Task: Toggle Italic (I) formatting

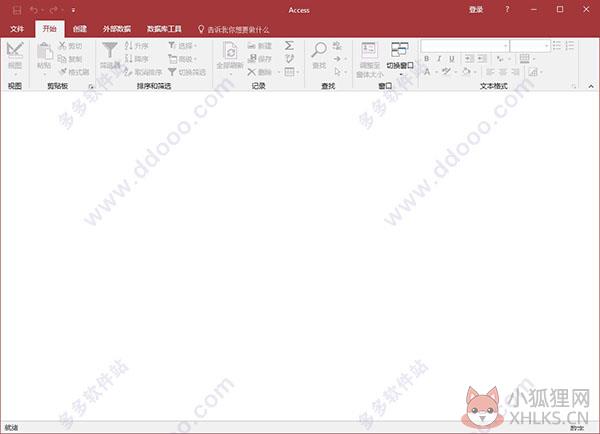Action: click(439, 59)
